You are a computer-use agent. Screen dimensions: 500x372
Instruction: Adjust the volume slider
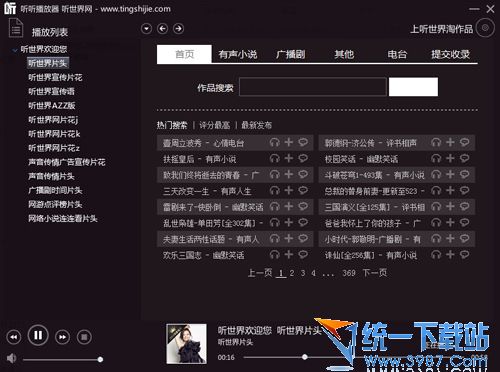tap(62, 359)
